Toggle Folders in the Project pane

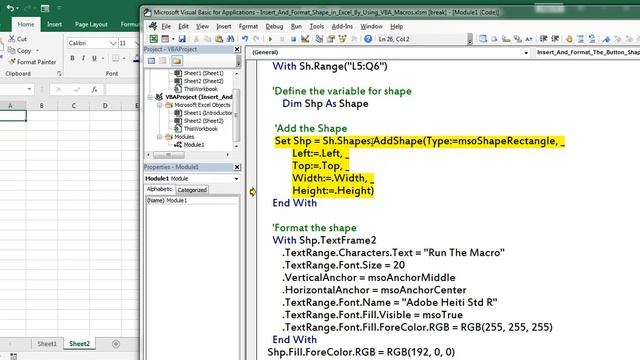pyautogui.click(x=176, y=61)
